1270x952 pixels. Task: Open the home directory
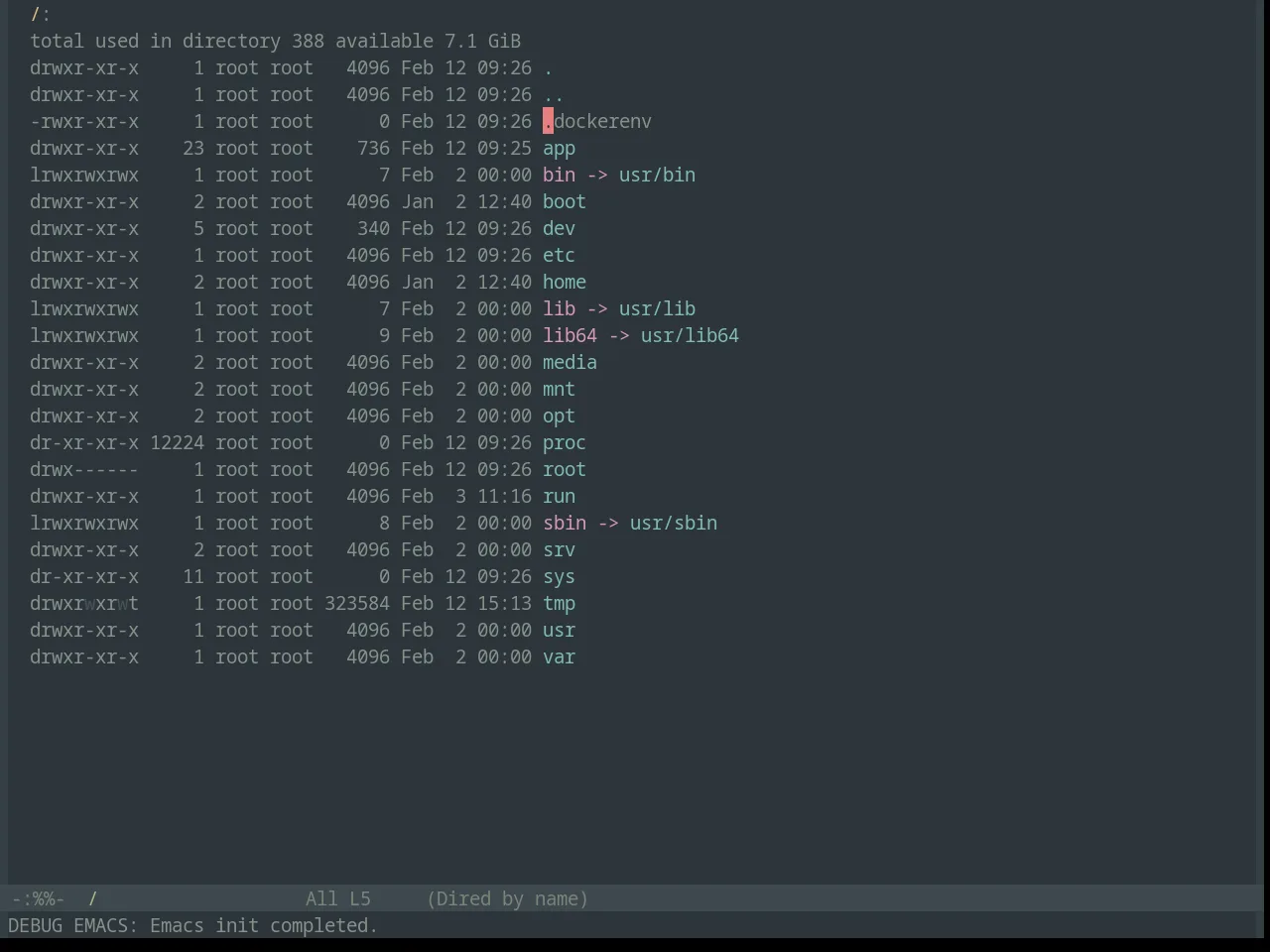click(x=565, y=283)
